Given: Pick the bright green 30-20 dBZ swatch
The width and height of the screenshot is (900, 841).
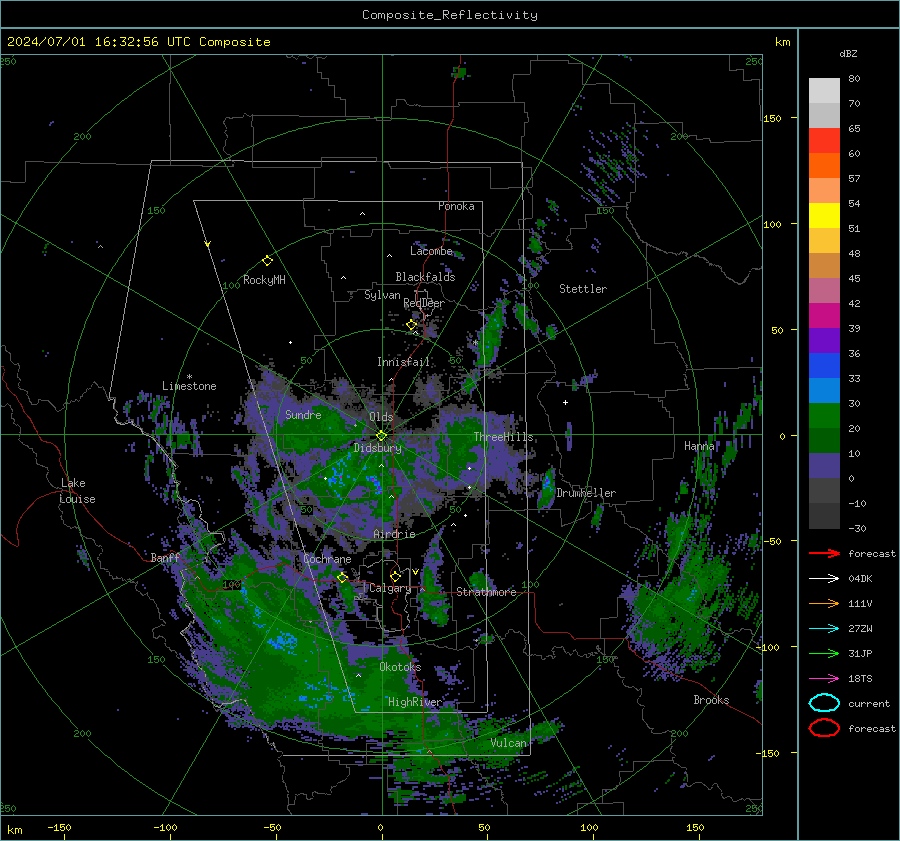Looking at the screenshot, I should (x=824, y=415).
